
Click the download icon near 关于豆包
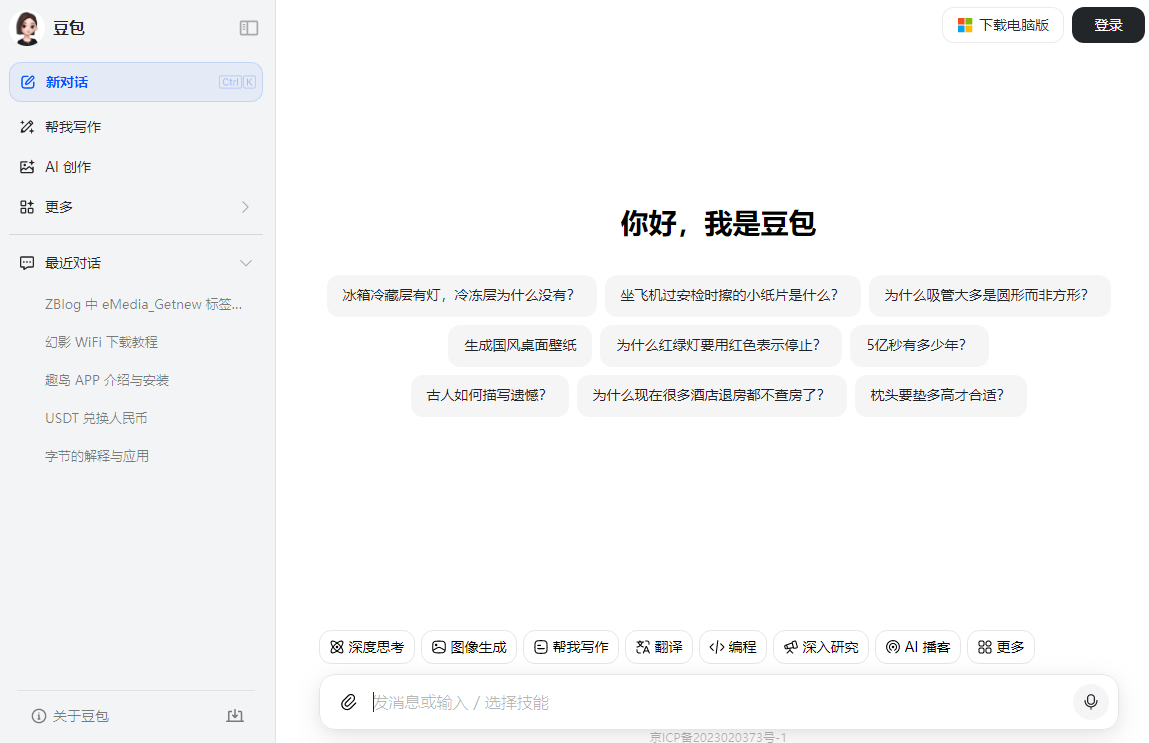(235, 716)
